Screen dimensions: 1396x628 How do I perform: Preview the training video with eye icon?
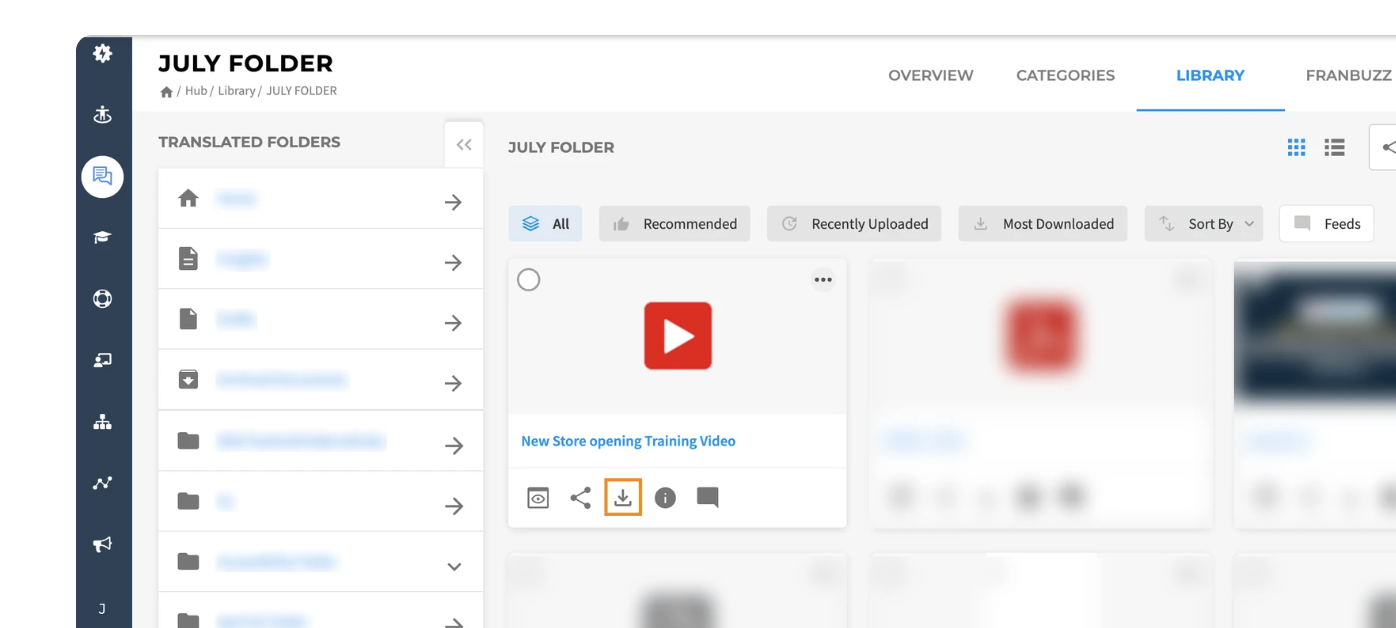coord(538,497)
